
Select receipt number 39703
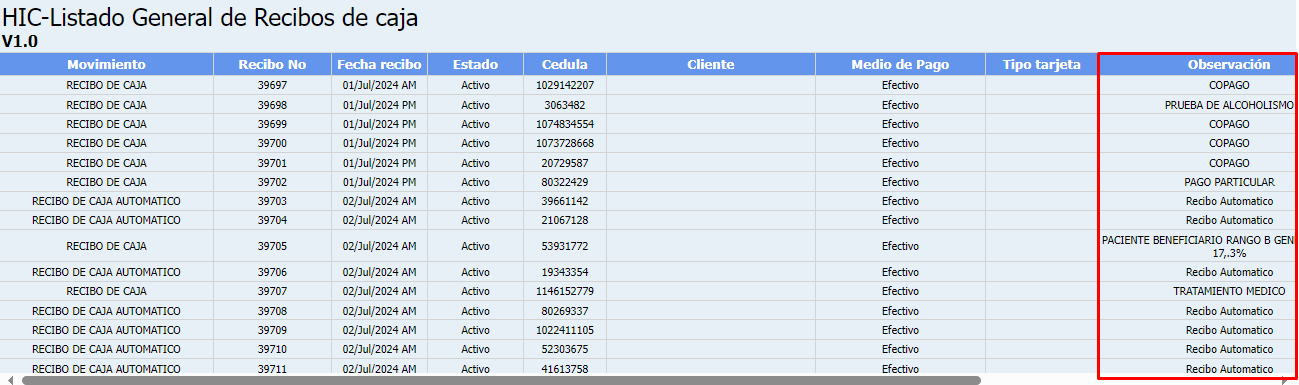pos(272,201)
